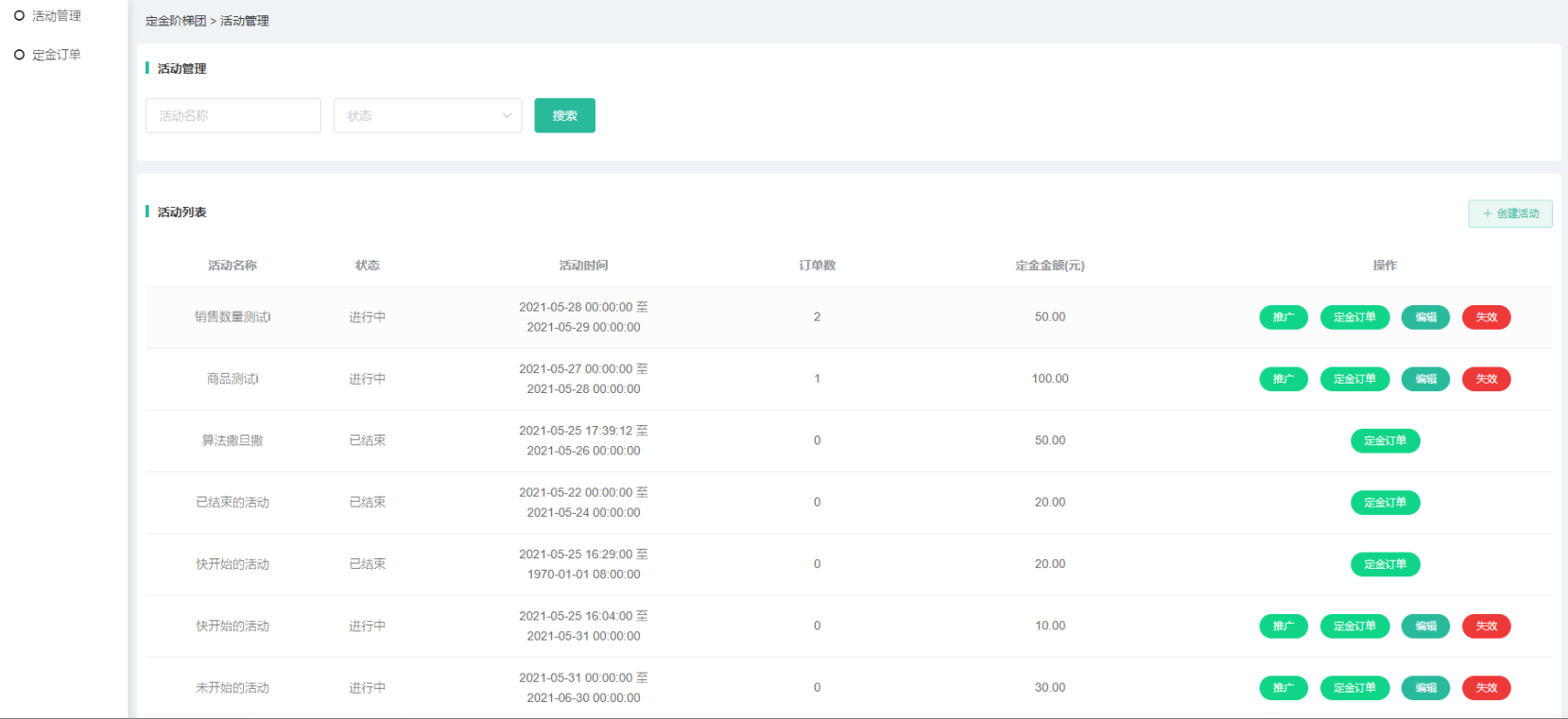The width and height of the screenshot is (1568, 719).
Task: Click red 失效 for the 销售数量测试 activity
Action: pyautogui.click(x=1486, y=317)
